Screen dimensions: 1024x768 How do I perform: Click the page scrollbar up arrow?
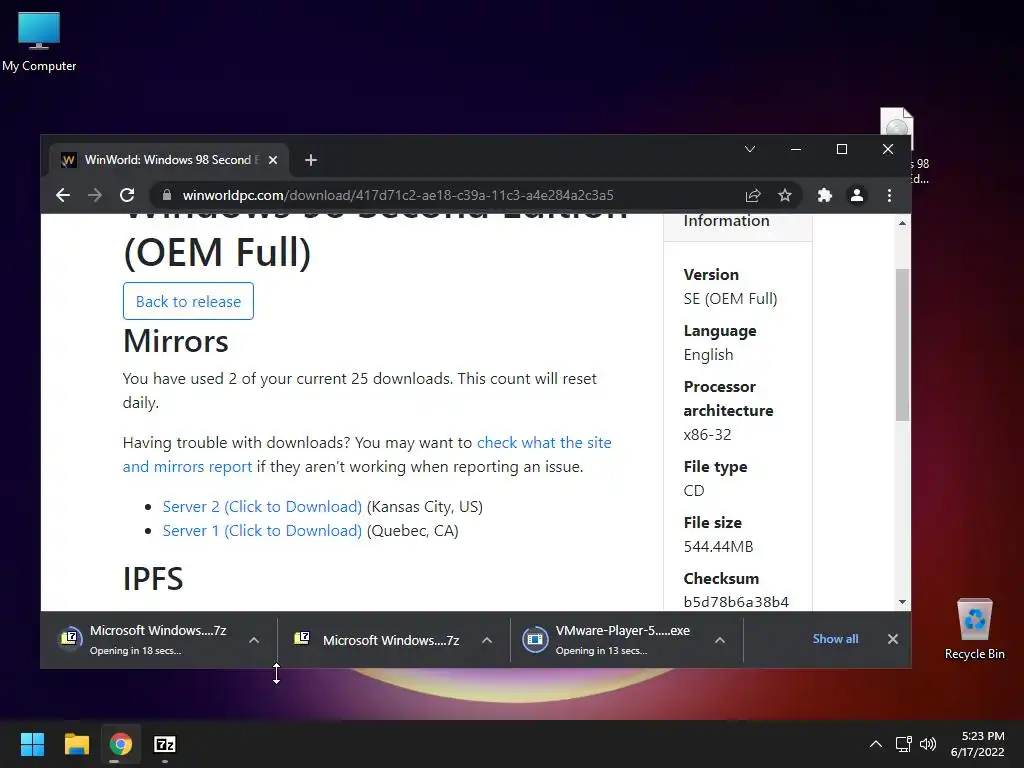tap(903, 223)
